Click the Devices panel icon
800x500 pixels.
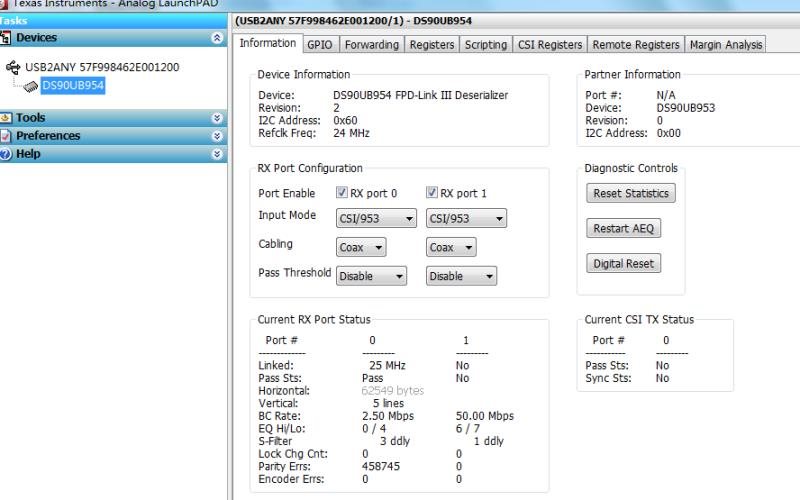point(6,38)
